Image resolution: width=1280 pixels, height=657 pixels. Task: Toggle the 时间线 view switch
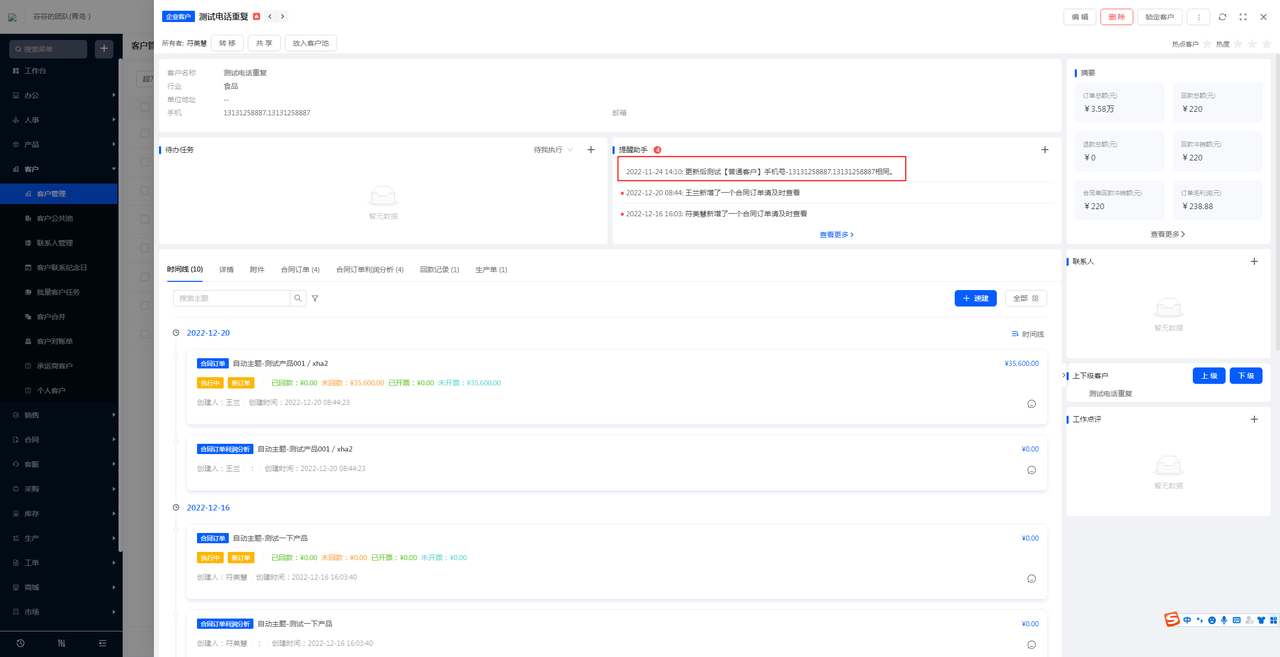pos(1028,334)
